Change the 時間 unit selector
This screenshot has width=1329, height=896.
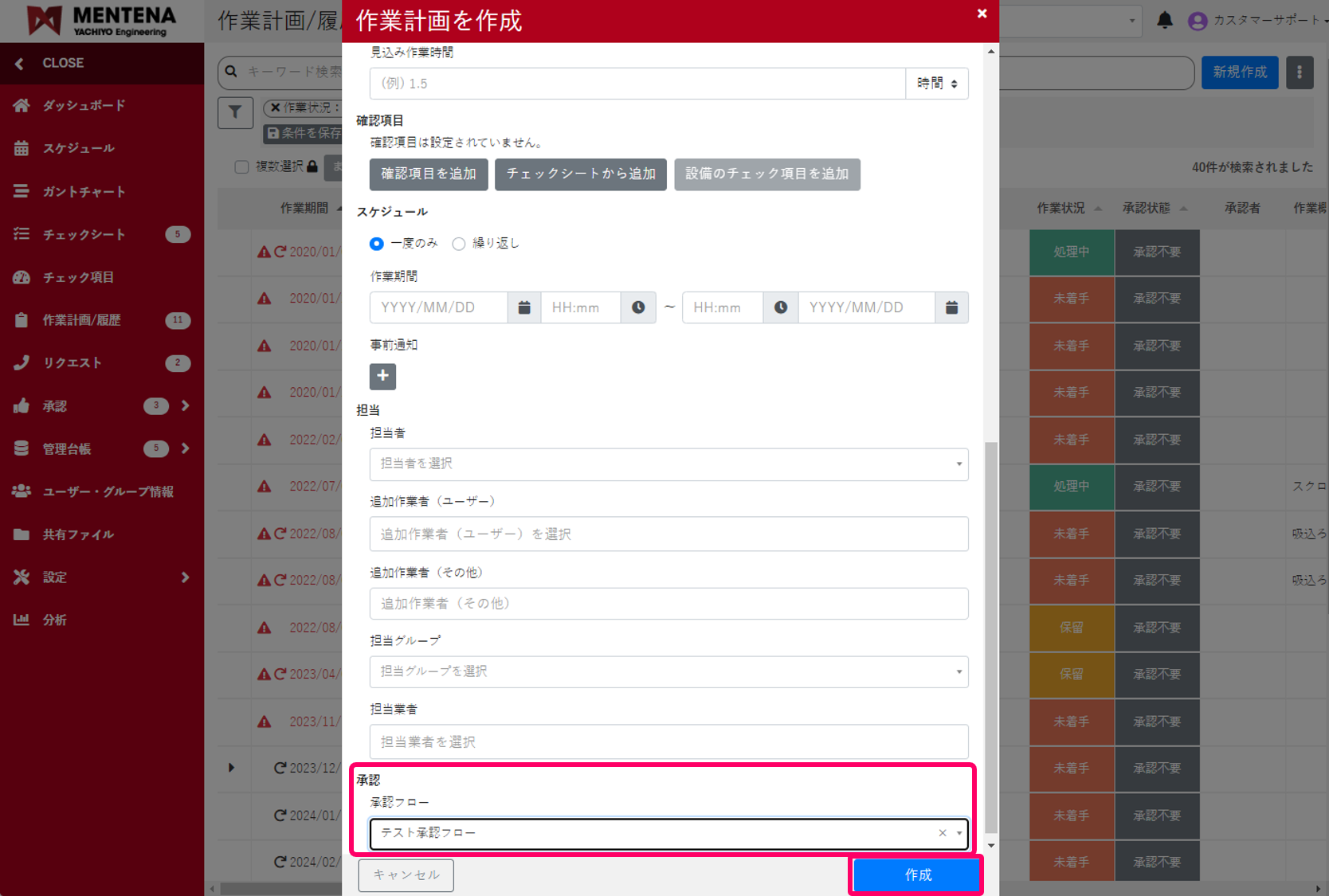pyautogui.click(x=936, y=84)
